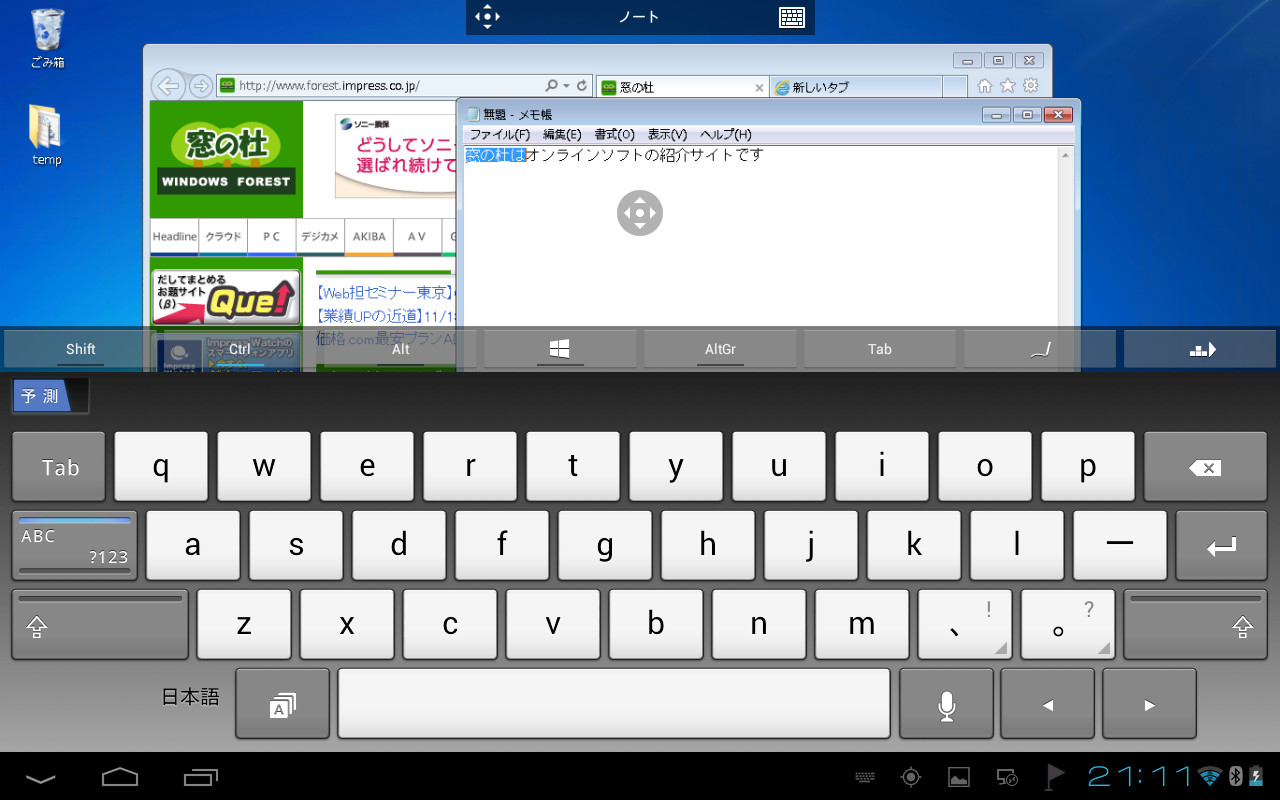Tap the Tab key in the modifier bar
Image resolution: width=1280 pixels, height=800 pixels.
pyautogui.click(x=880, y=349)
